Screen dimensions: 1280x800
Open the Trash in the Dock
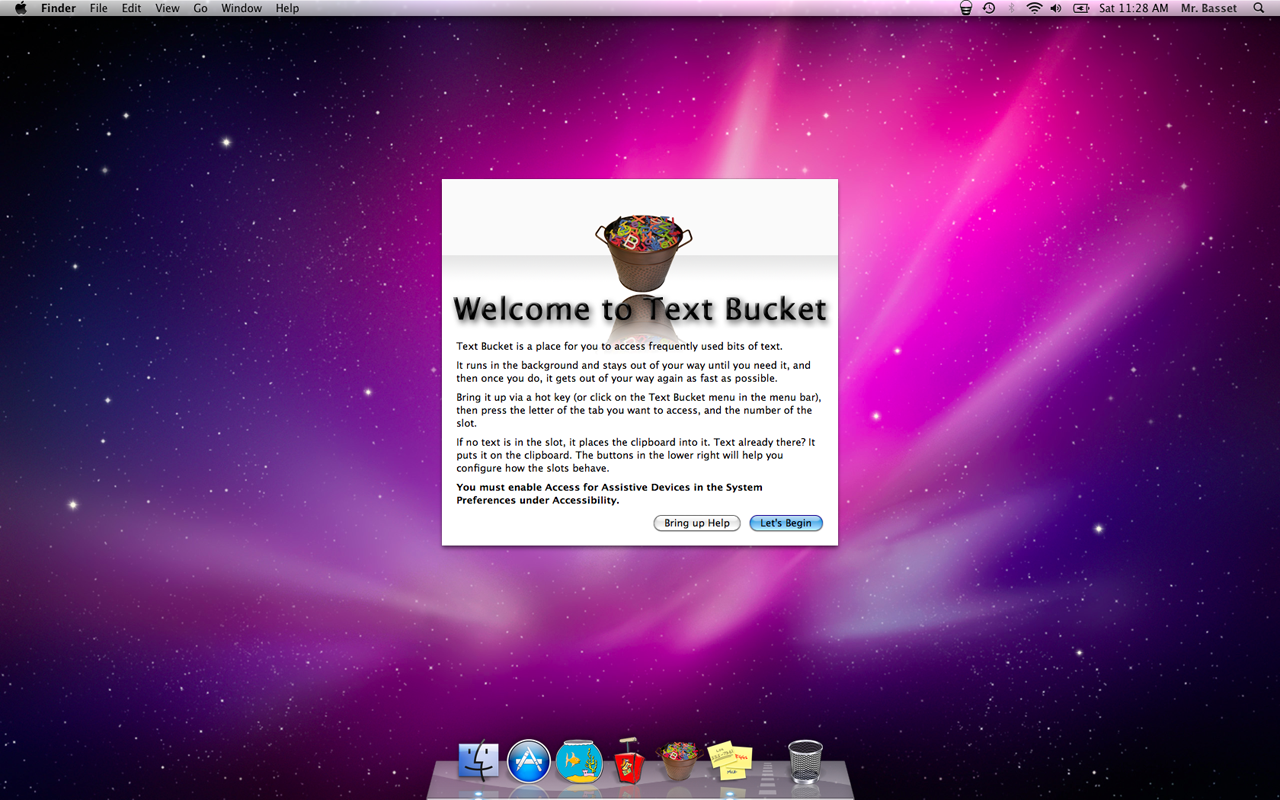coord(805,761)
